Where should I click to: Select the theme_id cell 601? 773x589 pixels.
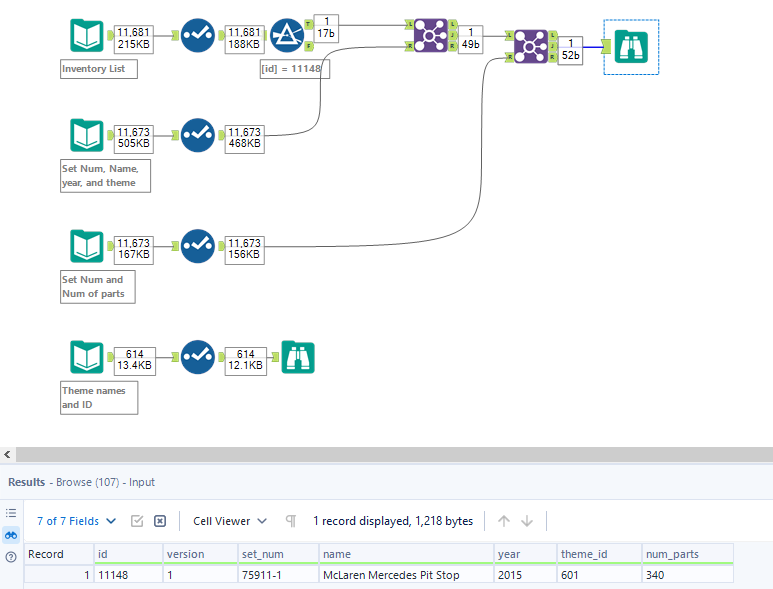pos(599,575)
